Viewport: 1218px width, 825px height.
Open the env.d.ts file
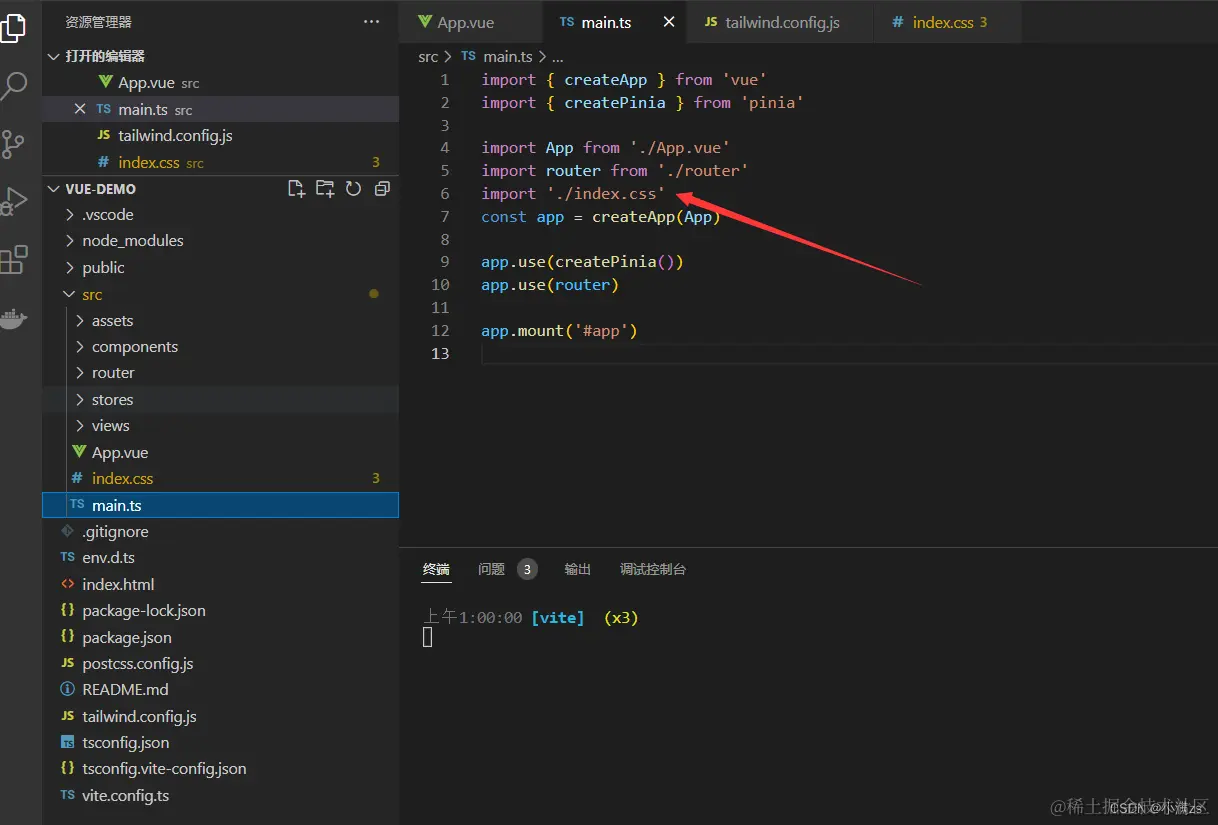(220, 557)
